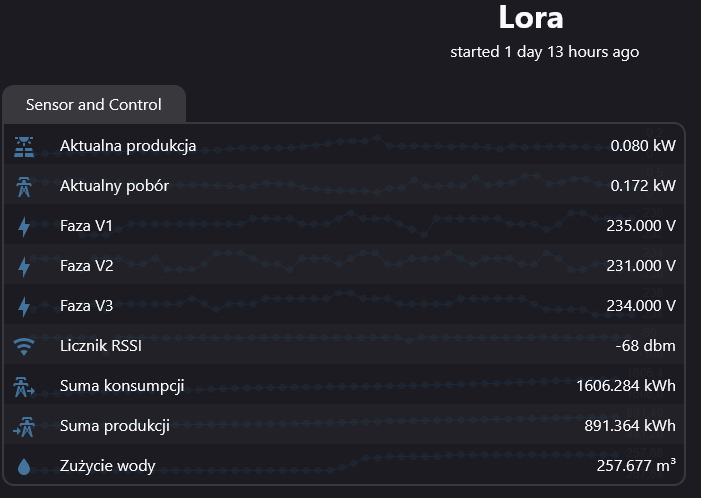The width and height of the screenshot is (701, 498).
Task: Click the started 1 day 13 hours ago text
Action: tap(544, 52)
